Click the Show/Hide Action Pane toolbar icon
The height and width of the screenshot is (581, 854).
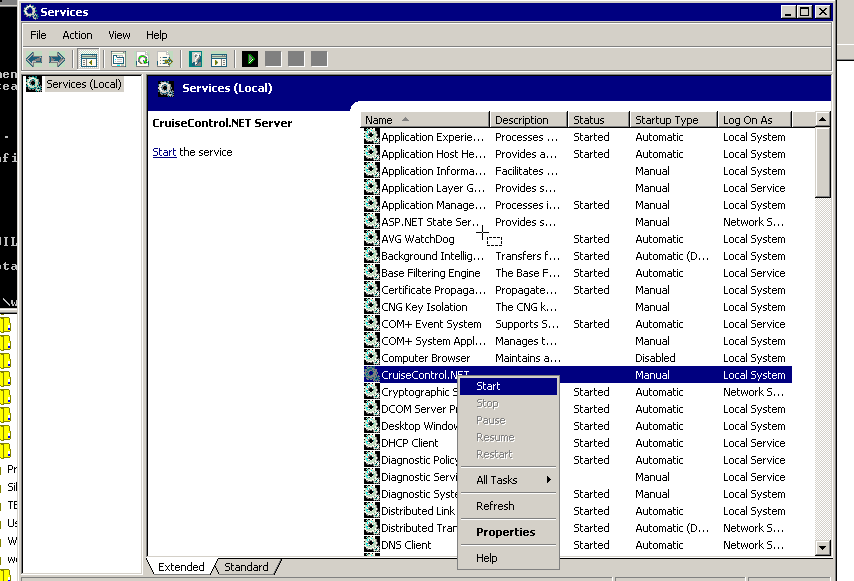219,59
